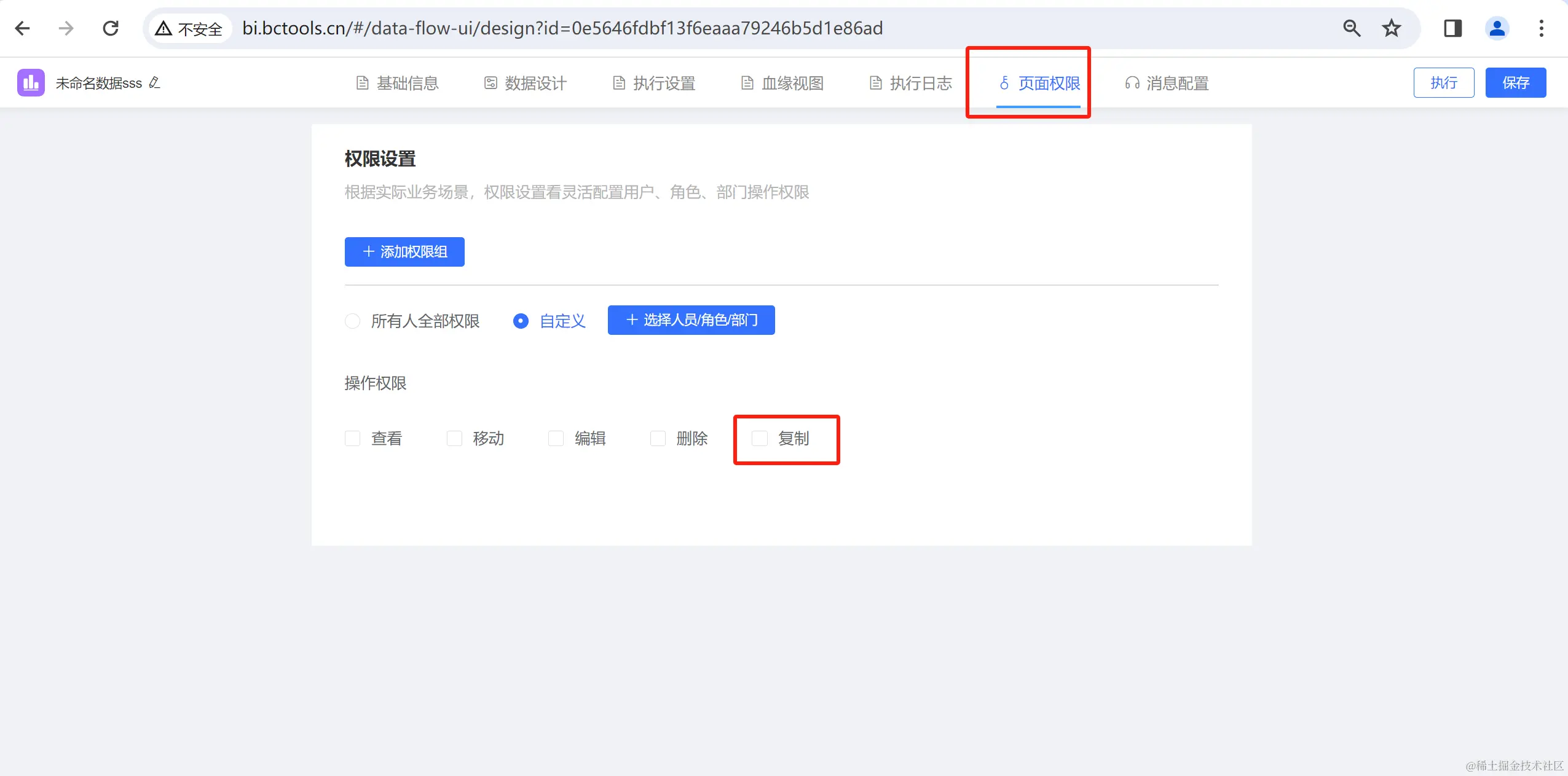Click the magnifier zoom icon in the address bar
This screenshot has height=776, width=1568.
(1352, 28)
